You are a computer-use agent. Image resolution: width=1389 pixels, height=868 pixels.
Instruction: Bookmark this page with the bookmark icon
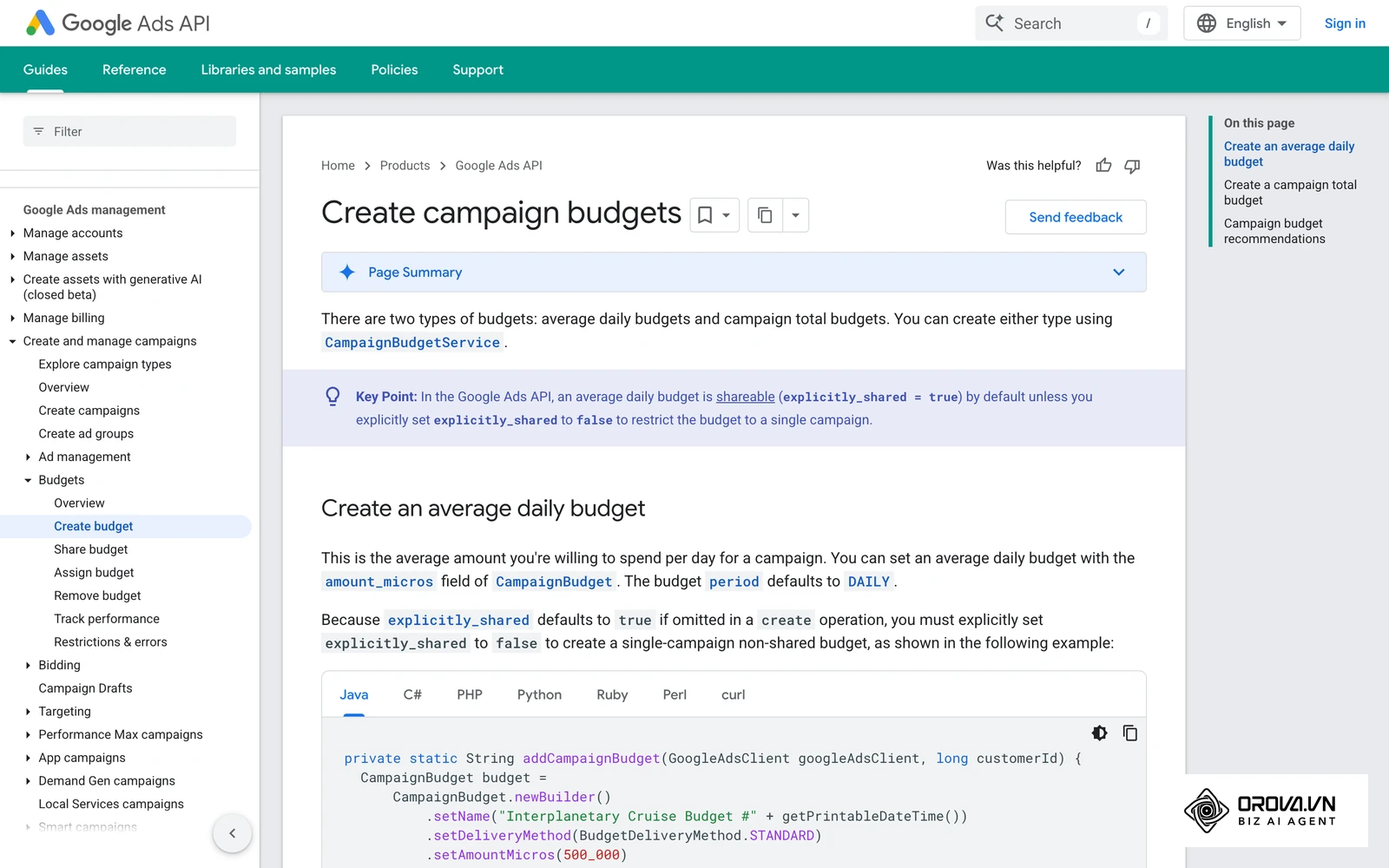pos(705,215)
